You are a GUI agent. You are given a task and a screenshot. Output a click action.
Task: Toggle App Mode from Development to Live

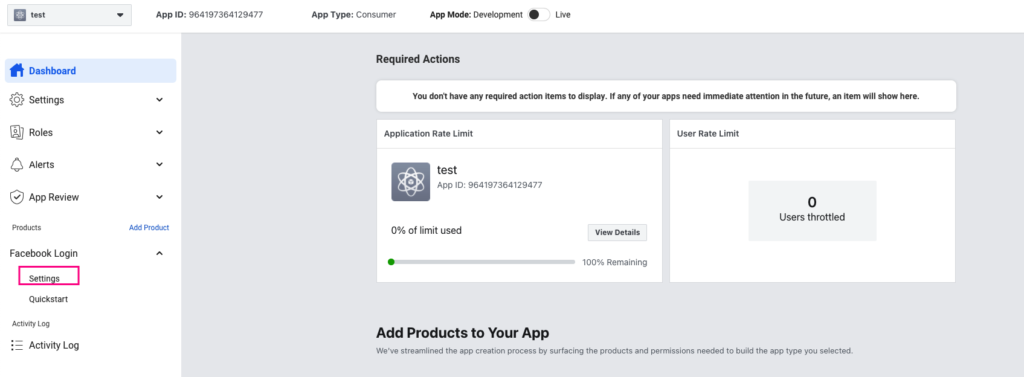click(539, 14)
